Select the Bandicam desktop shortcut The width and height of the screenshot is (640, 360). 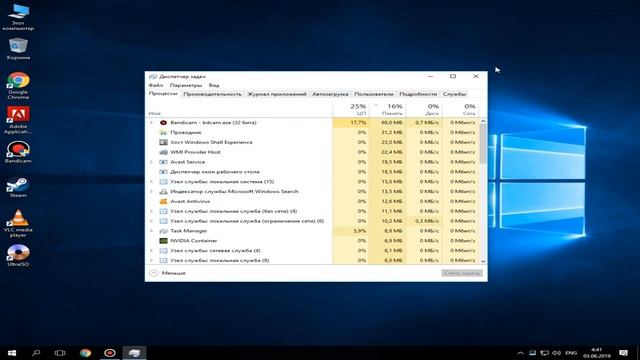click(18, 152)
